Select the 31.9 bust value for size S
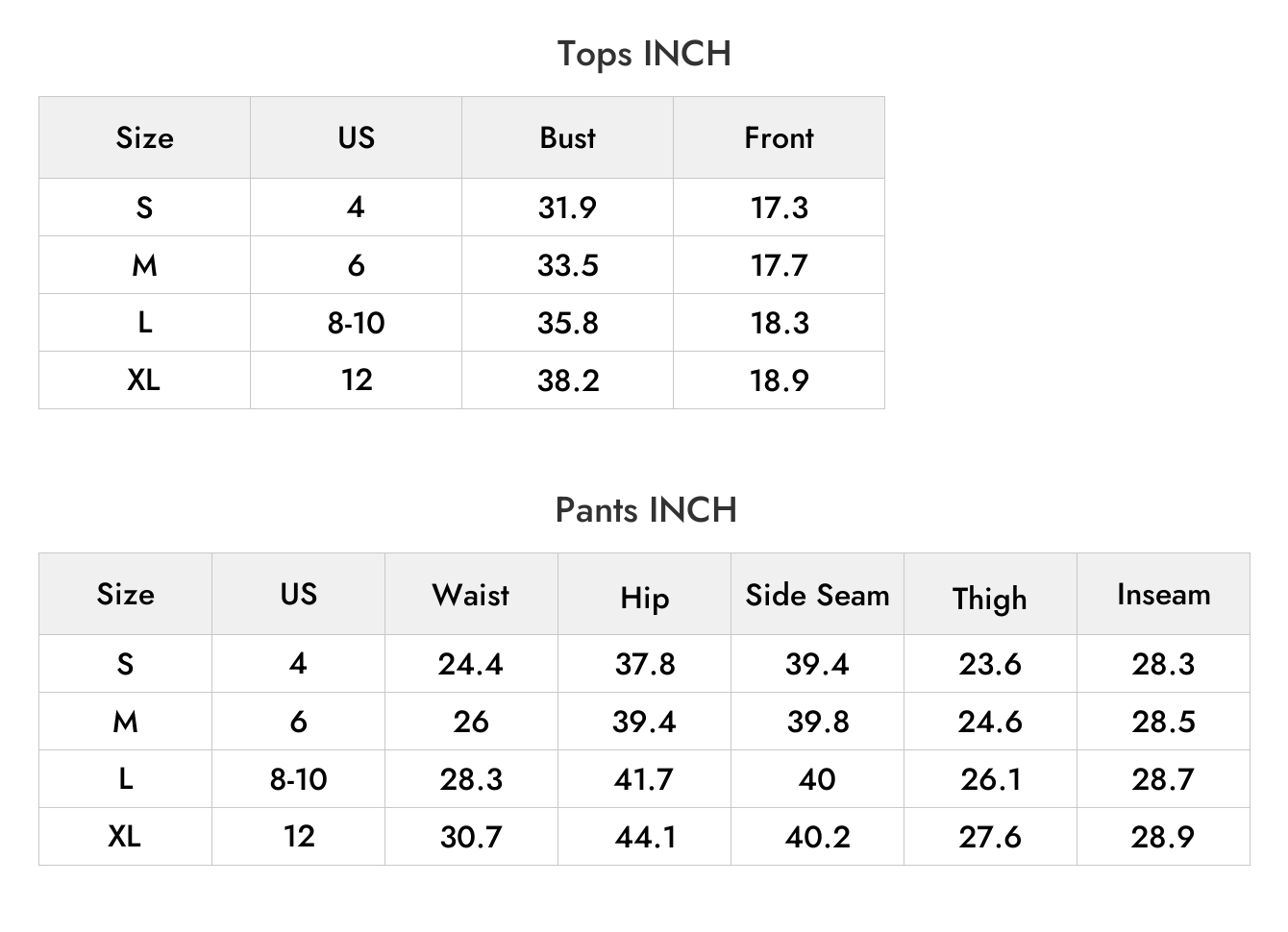 point(567,208)
